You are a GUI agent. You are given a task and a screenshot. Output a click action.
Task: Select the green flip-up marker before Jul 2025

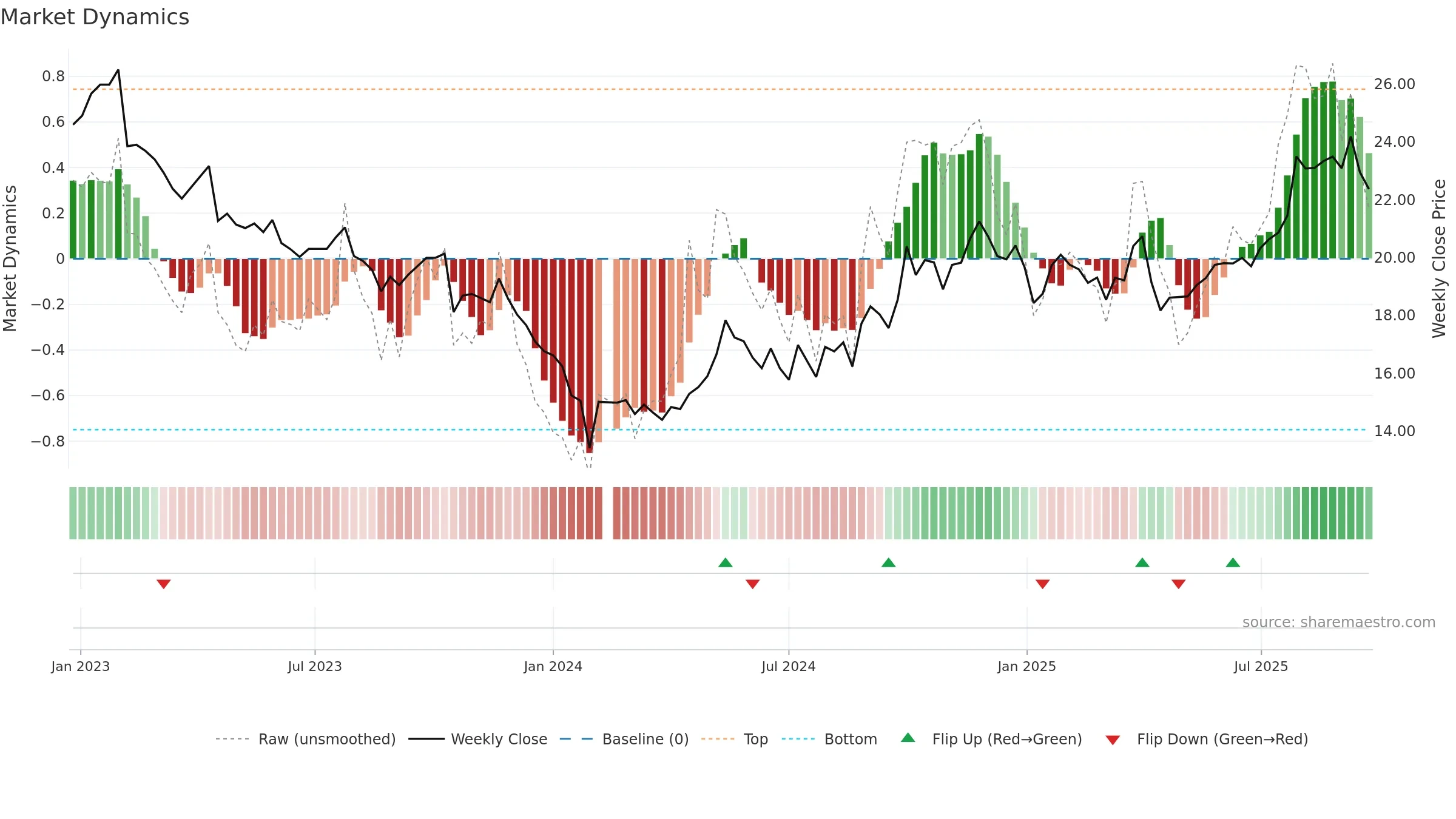click(x=1233, y=562)
